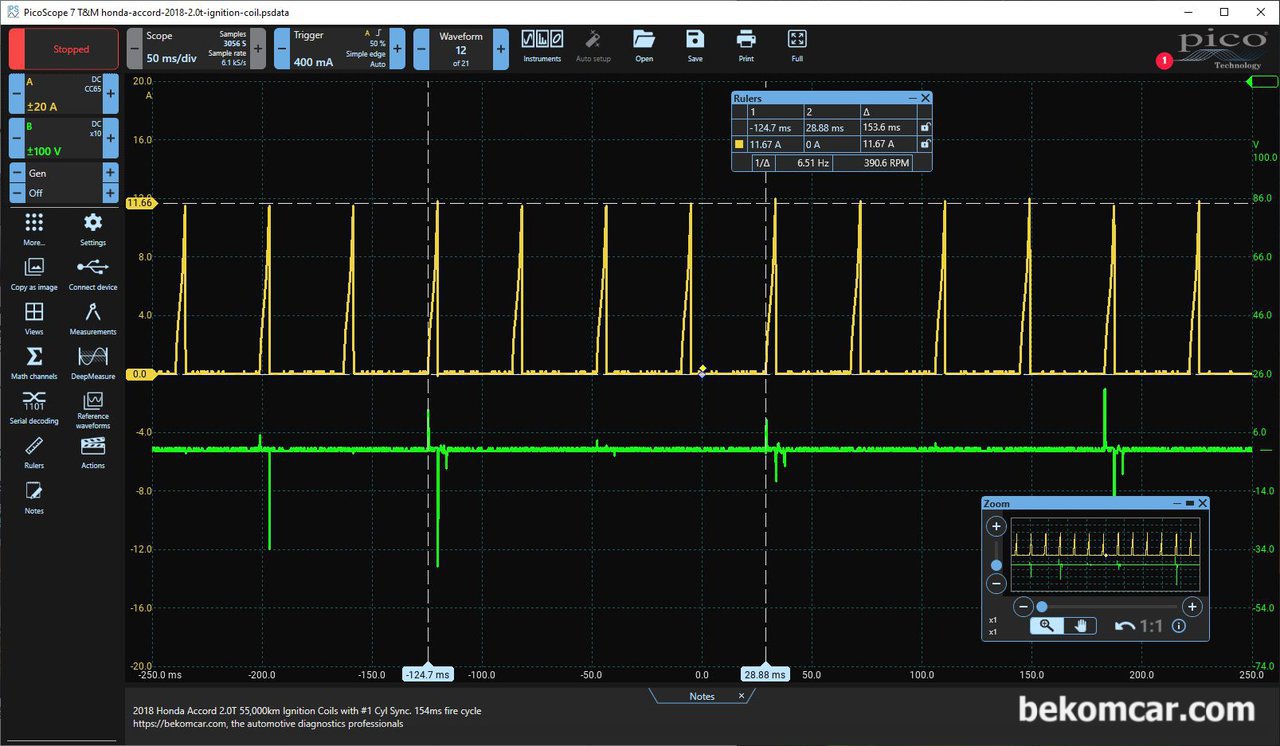Close the Notes tab
The width and height of the screenshot is (1280, 746).
tap(742, 696)
